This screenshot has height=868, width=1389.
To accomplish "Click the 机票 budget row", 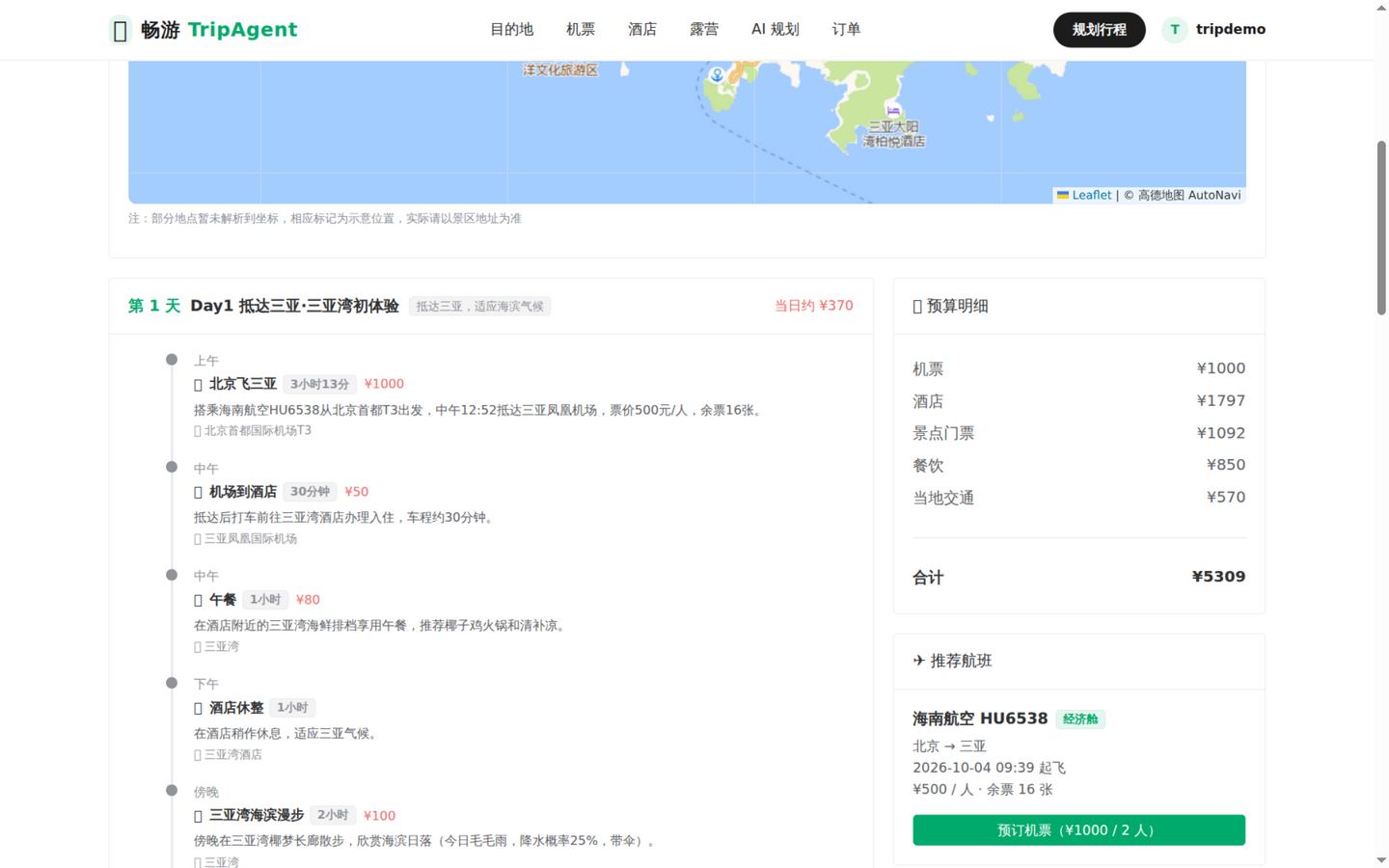I will 1078,368.
